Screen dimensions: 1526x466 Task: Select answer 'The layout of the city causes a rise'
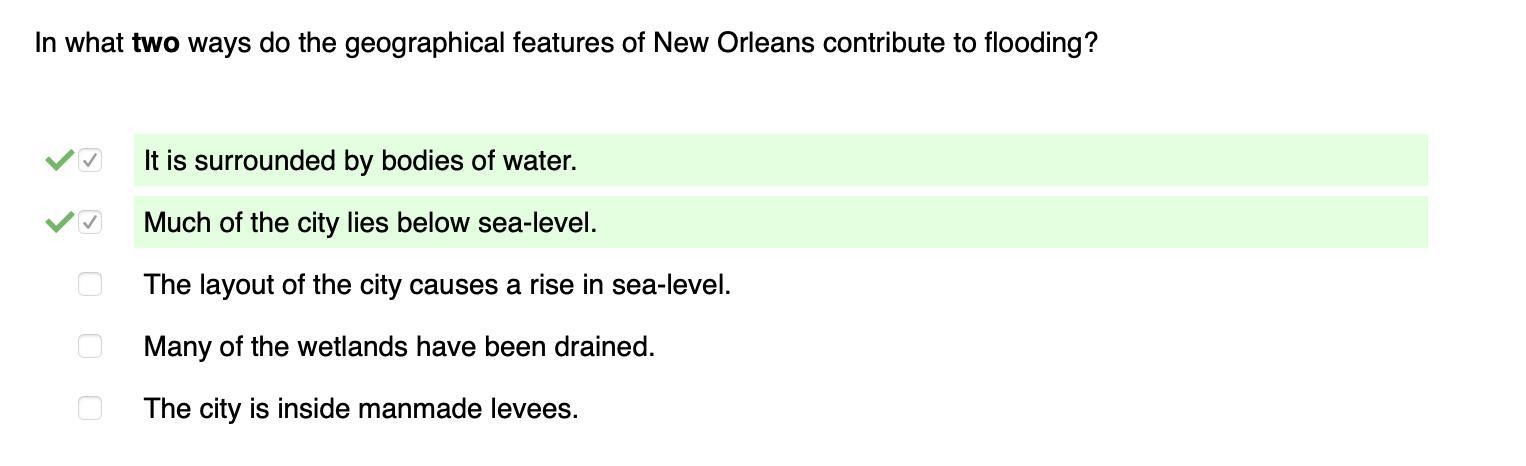437,285
